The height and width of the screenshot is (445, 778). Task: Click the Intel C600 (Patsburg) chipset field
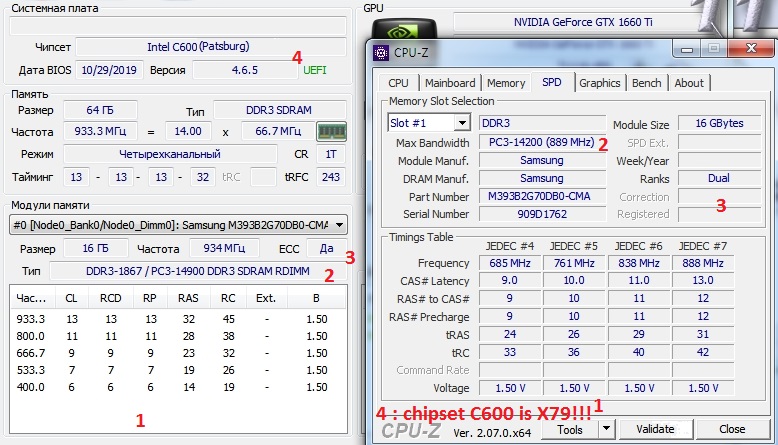(x=211, y=47)
